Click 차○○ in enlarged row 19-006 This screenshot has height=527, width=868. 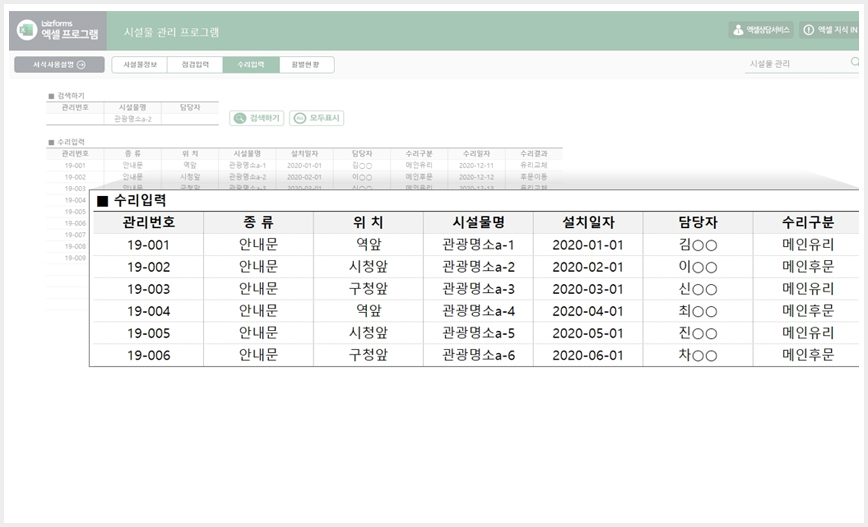coord(698,355)
